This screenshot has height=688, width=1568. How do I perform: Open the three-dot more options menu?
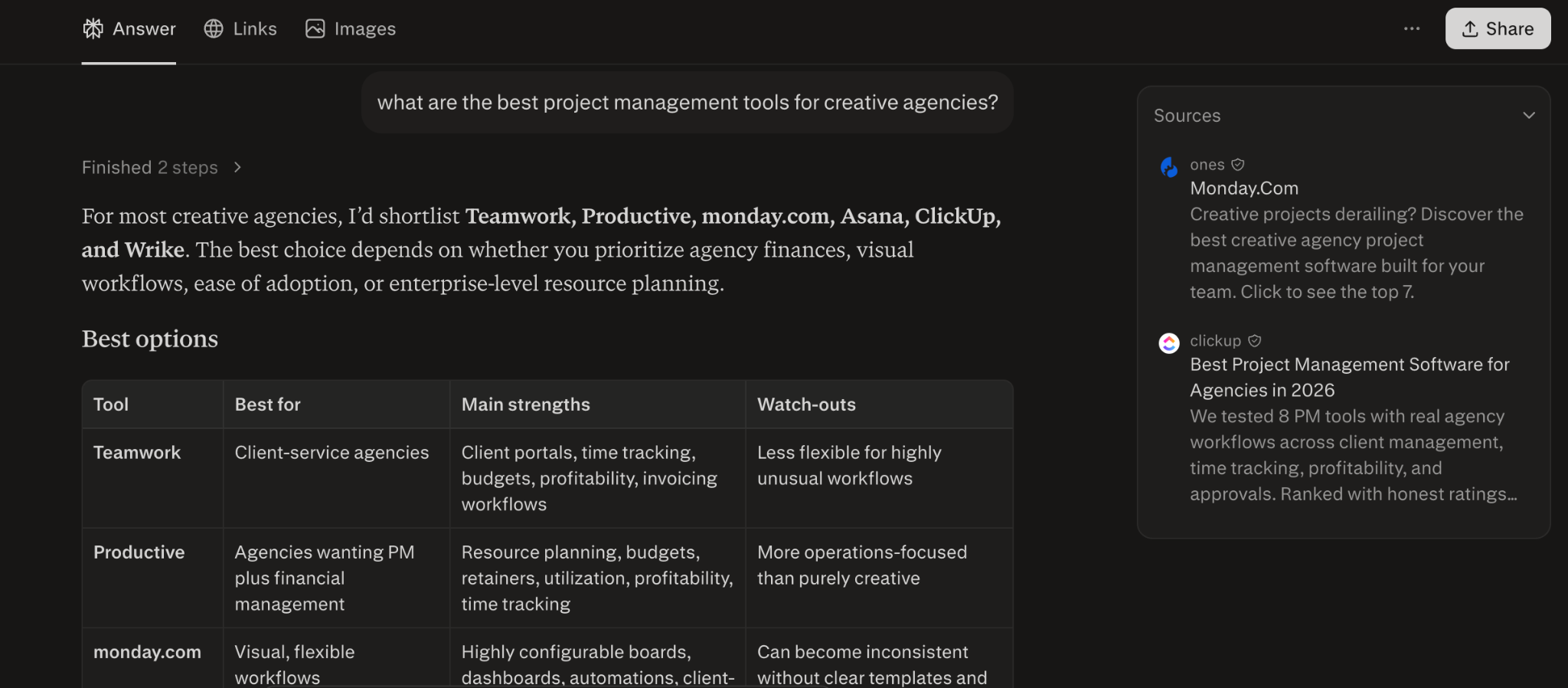click(x=1412, y=29)
